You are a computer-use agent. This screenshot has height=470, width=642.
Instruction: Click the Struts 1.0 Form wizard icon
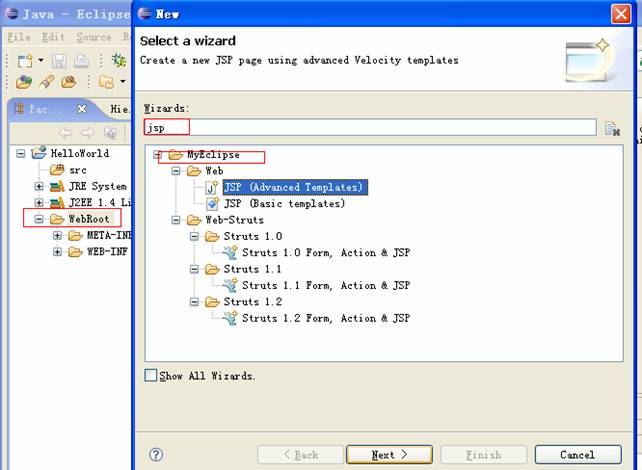[x=231, y=252]
